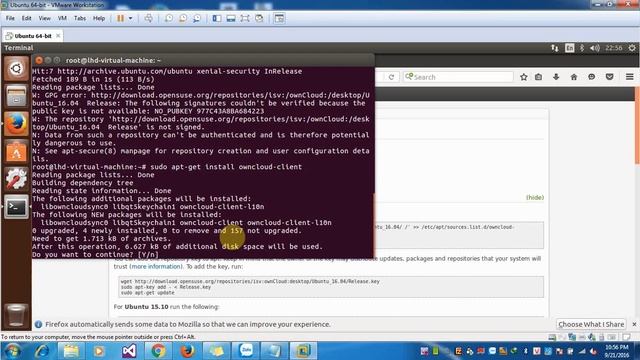The image size is (640, 360).
Task: Click the 'sudo apt-get update' line
Action: point(148,293)
